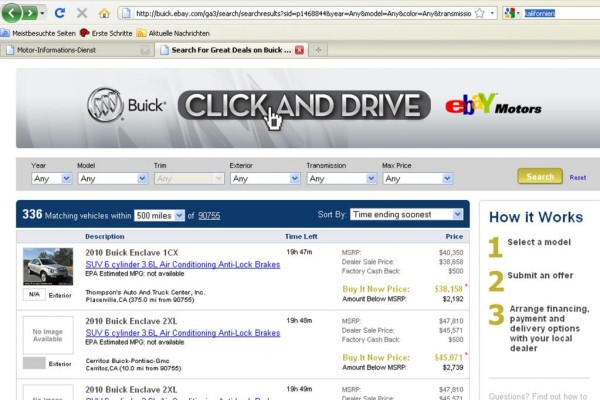The height and width of the screenshot is (400, 600).
Task: Click the 19h 47m time left value
Action: tap(299, 252)
